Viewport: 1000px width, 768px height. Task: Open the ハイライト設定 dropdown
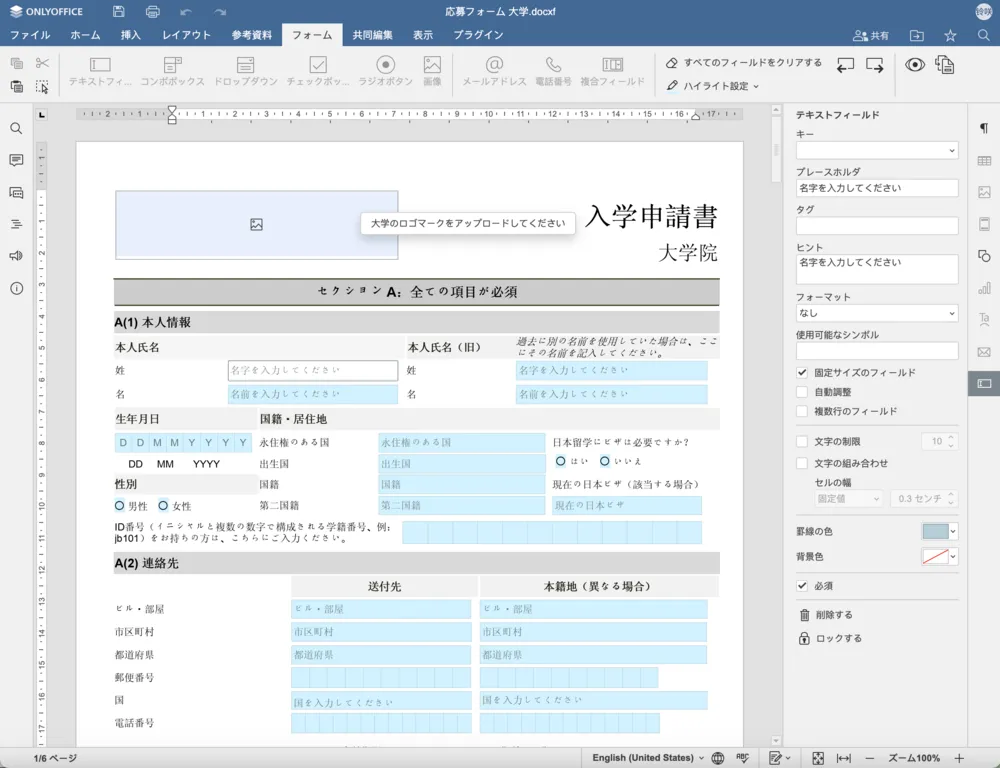pos(713,86)
